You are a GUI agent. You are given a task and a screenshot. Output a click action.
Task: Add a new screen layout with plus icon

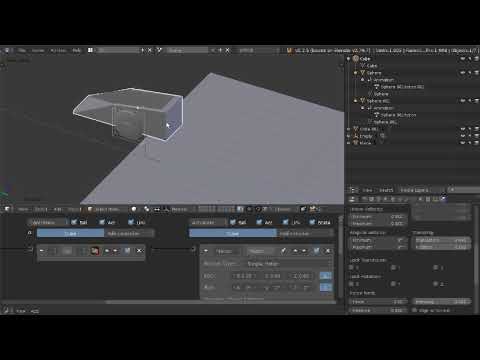143,50
